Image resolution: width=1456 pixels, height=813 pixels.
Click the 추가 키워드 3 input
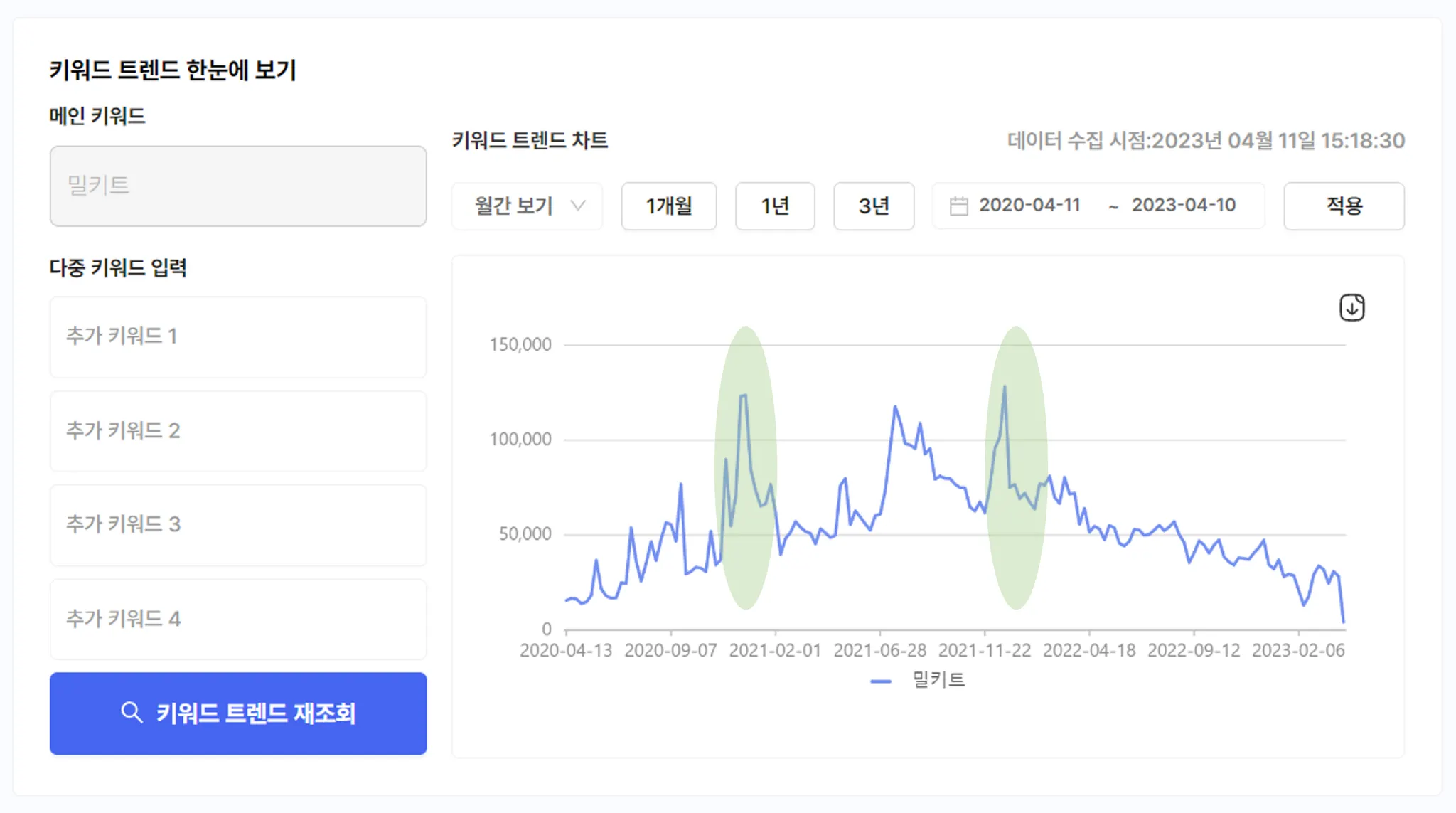238,525
